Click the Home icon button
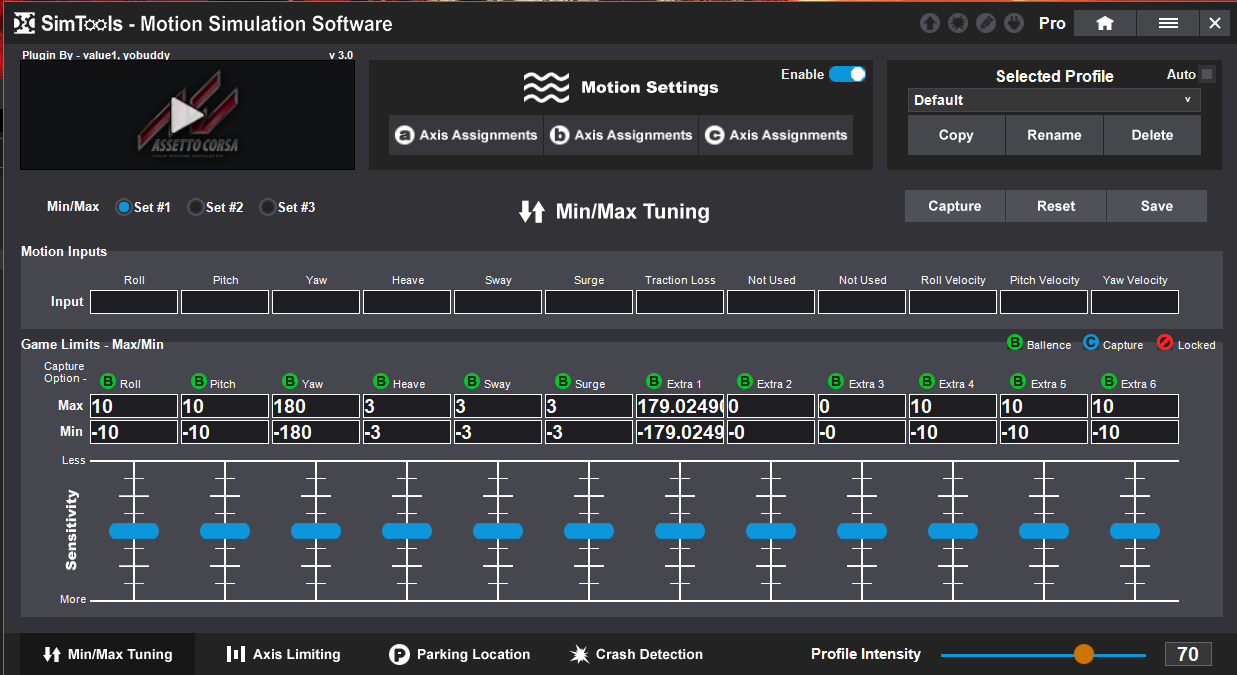Viewport: 1237px width, 675px height. (x=1104, y=23)
